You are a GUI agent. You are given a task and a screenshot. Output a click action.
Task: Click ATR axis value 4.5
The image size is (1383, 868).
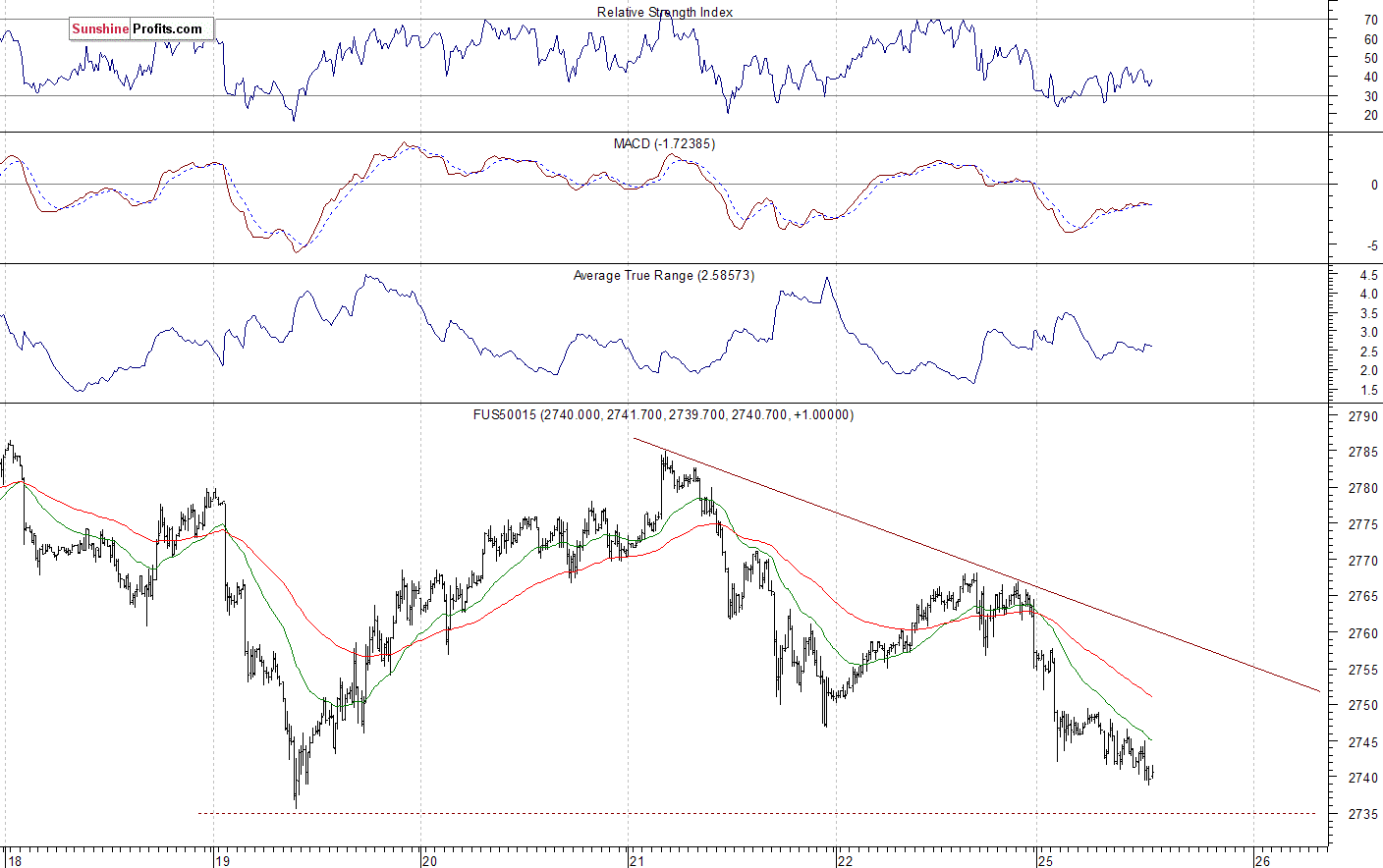[1368, 275]
